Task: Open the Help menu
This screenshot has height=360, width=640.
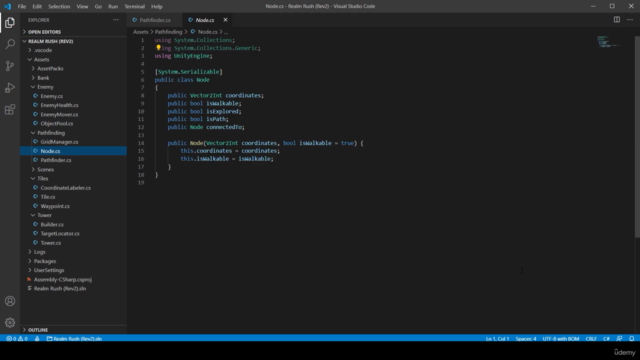Action: pos(157,7)
